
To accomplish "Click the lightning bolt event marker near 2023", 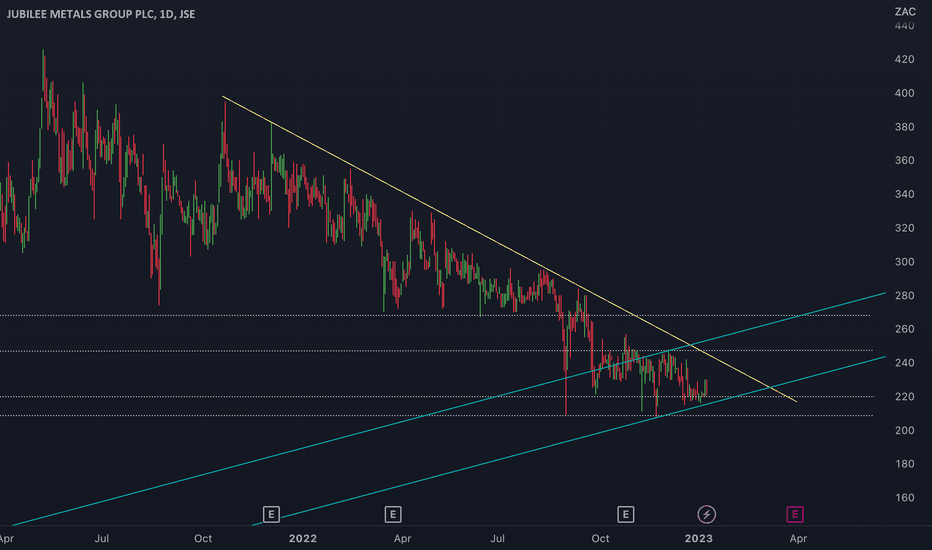I will (706, 514).
